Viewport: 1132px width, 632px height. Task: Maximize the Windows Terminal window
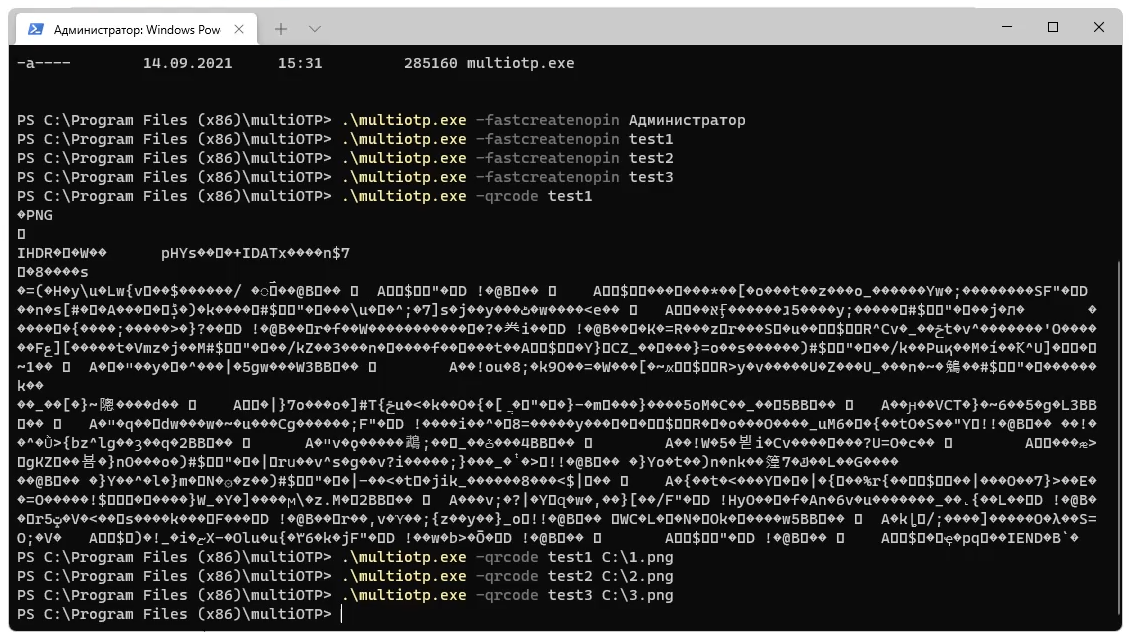[1054, 26]
